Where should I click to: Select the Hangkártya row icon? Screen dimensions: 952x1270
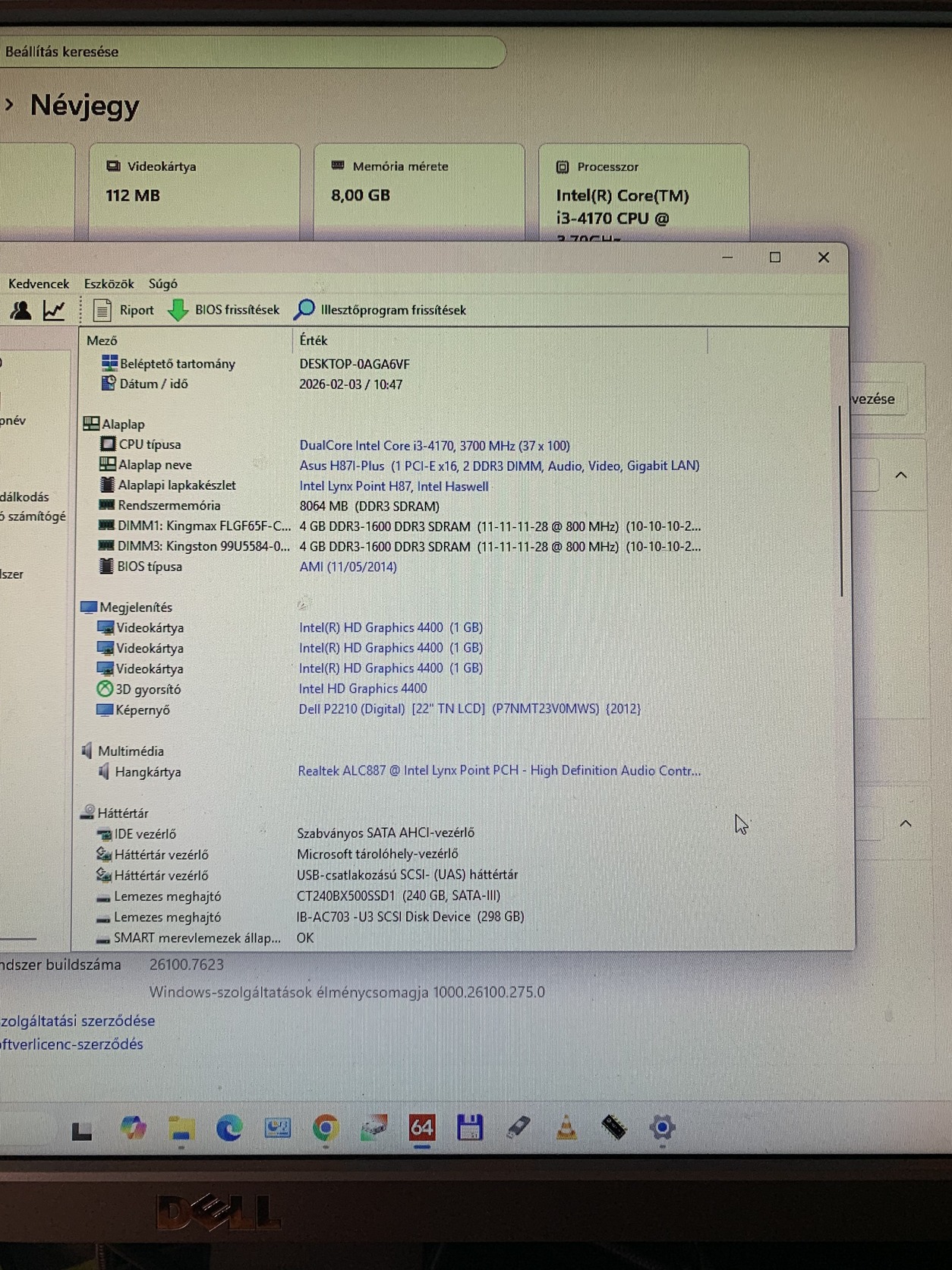(x=104, y=772)
